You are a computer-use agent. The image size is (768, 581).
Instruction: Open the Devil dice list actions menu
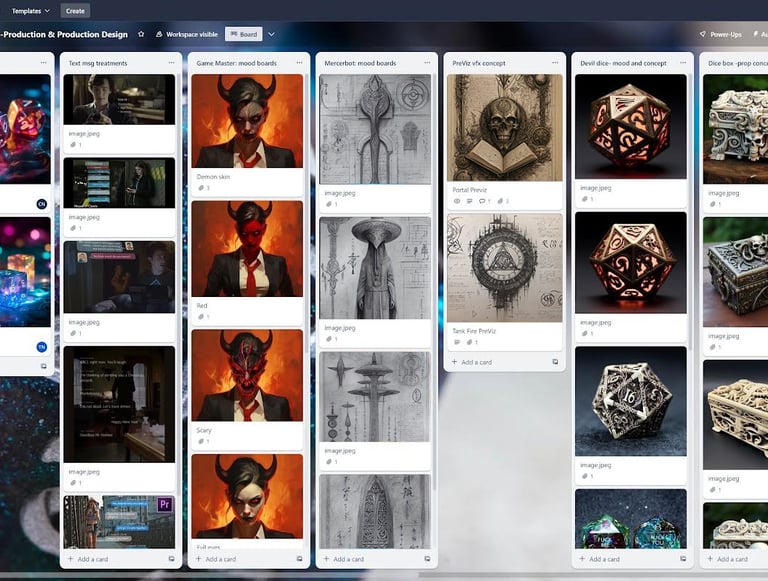[x=683, y=63]
